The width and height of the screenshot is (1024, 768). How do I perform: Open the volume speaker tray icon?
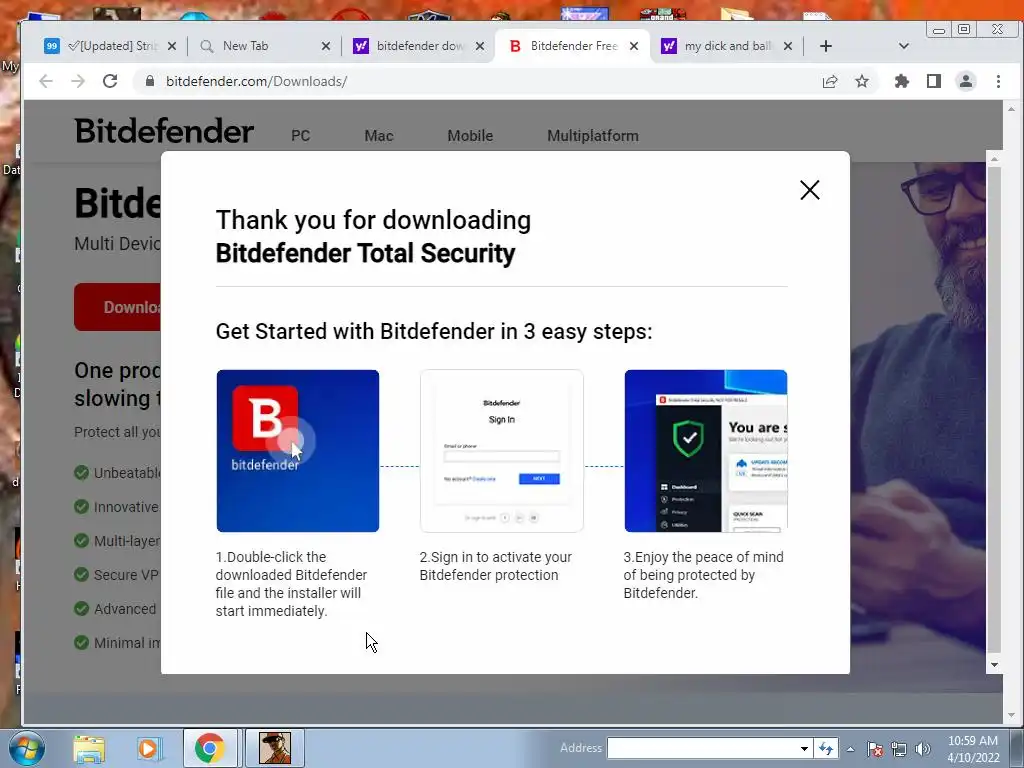(923, 749)
